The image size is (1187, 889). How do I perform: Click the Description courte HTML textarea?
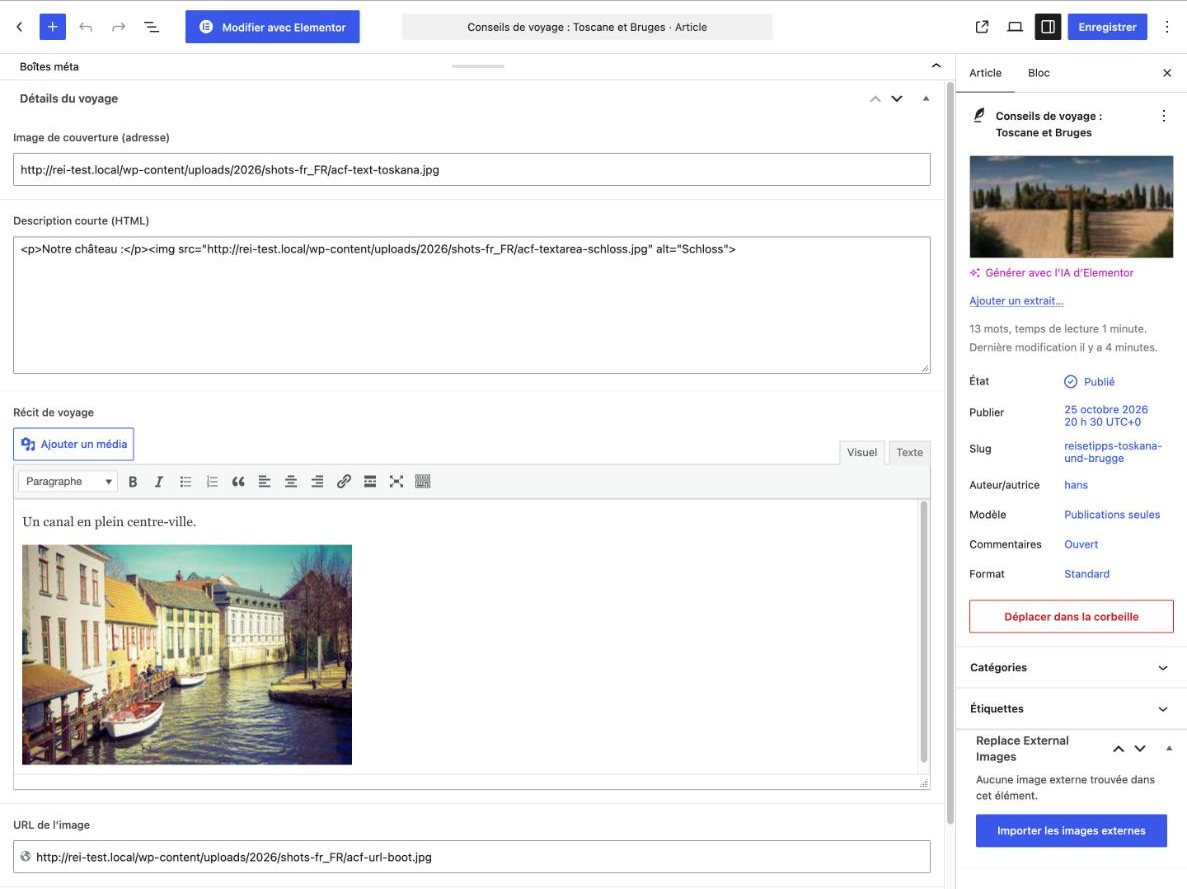[472, 305]
